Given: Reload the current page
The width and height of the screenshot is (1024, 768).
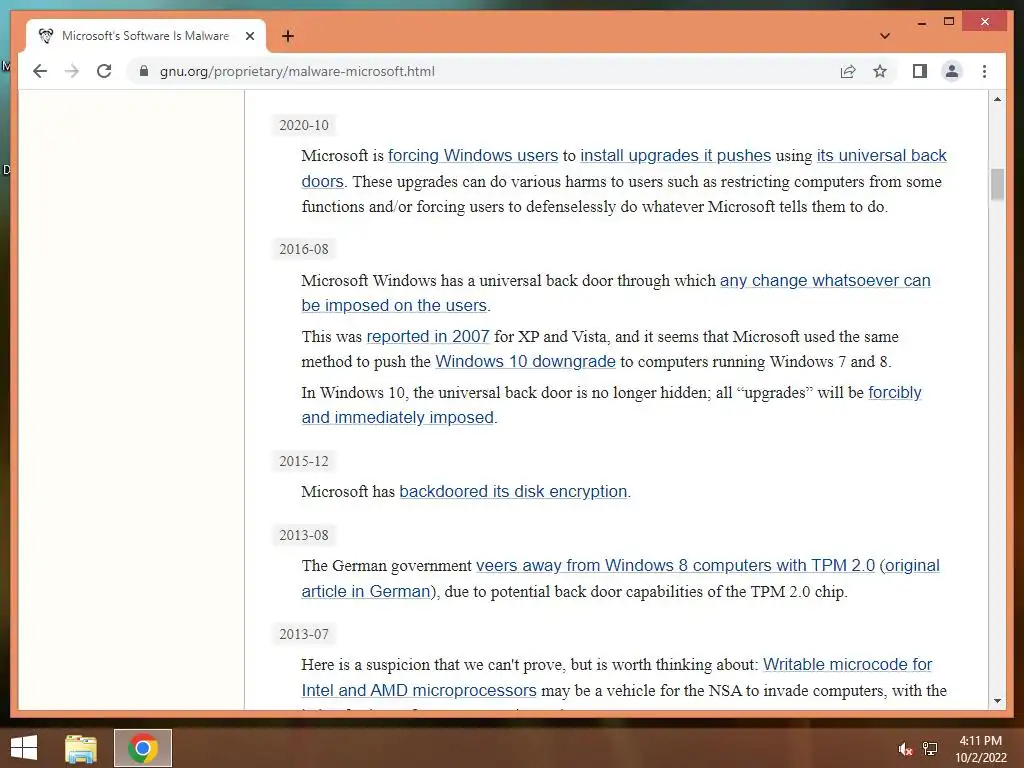Looking at the screenshot, I should coord(104,71).
